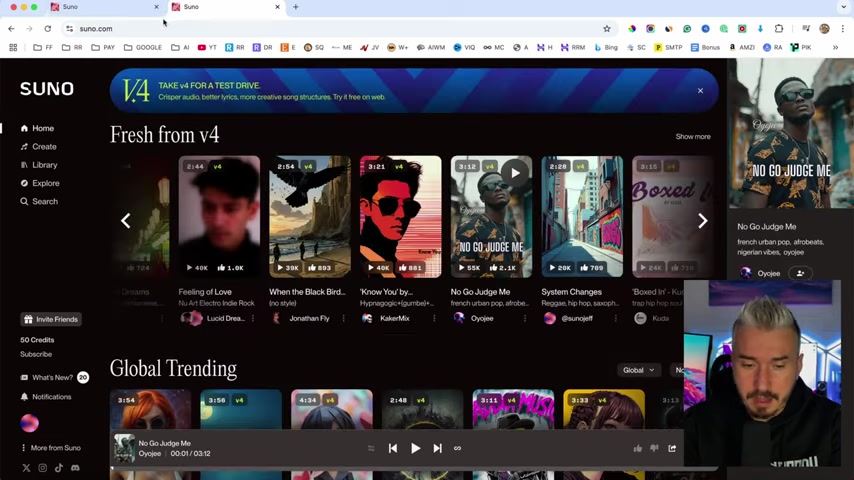Click the SUNO logo
The image size is (854, 480).
click(x=47, y=88)
